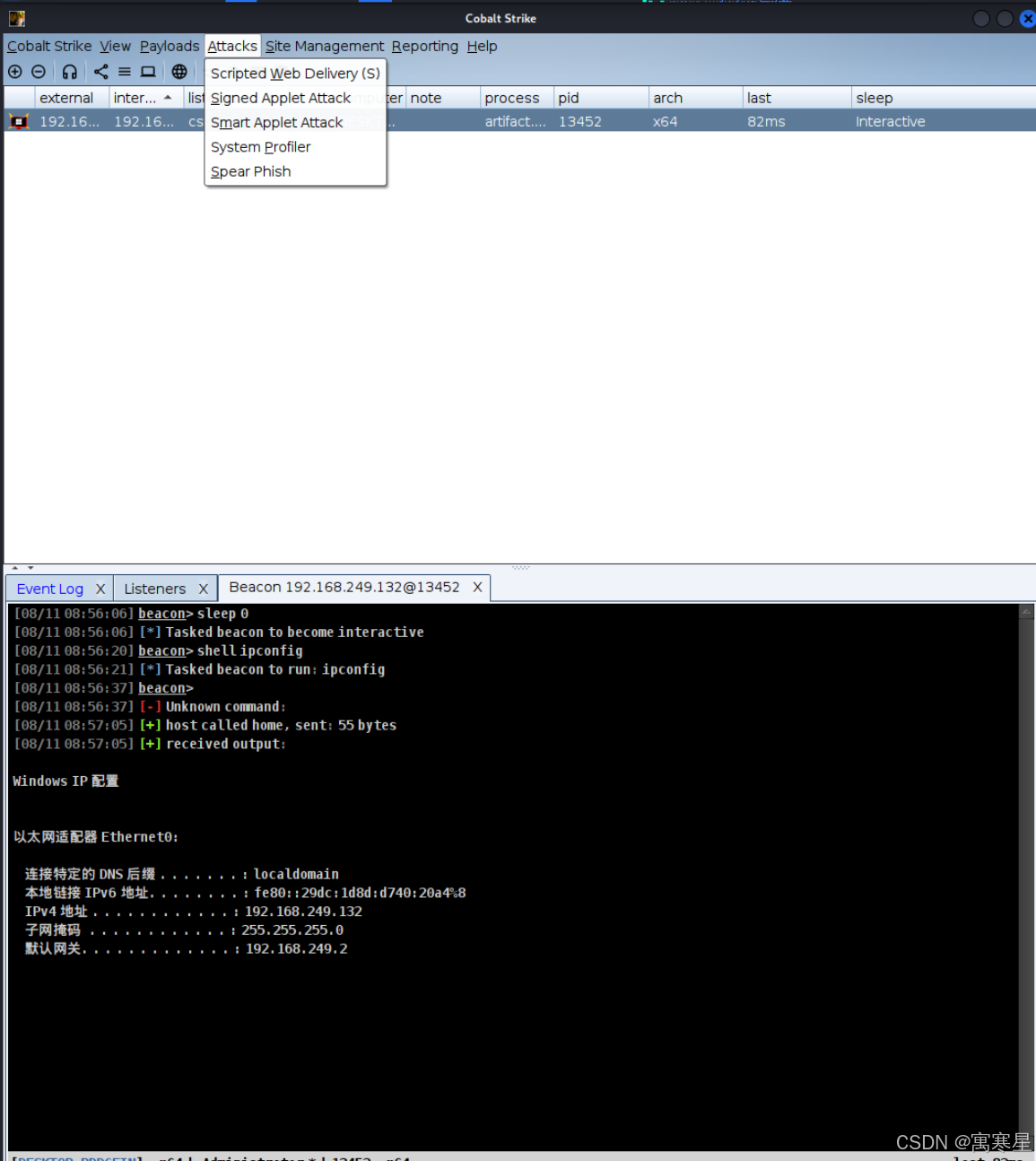Show the targets view laptop icon
1036x1161 pixels.
(x=148, y=72)
